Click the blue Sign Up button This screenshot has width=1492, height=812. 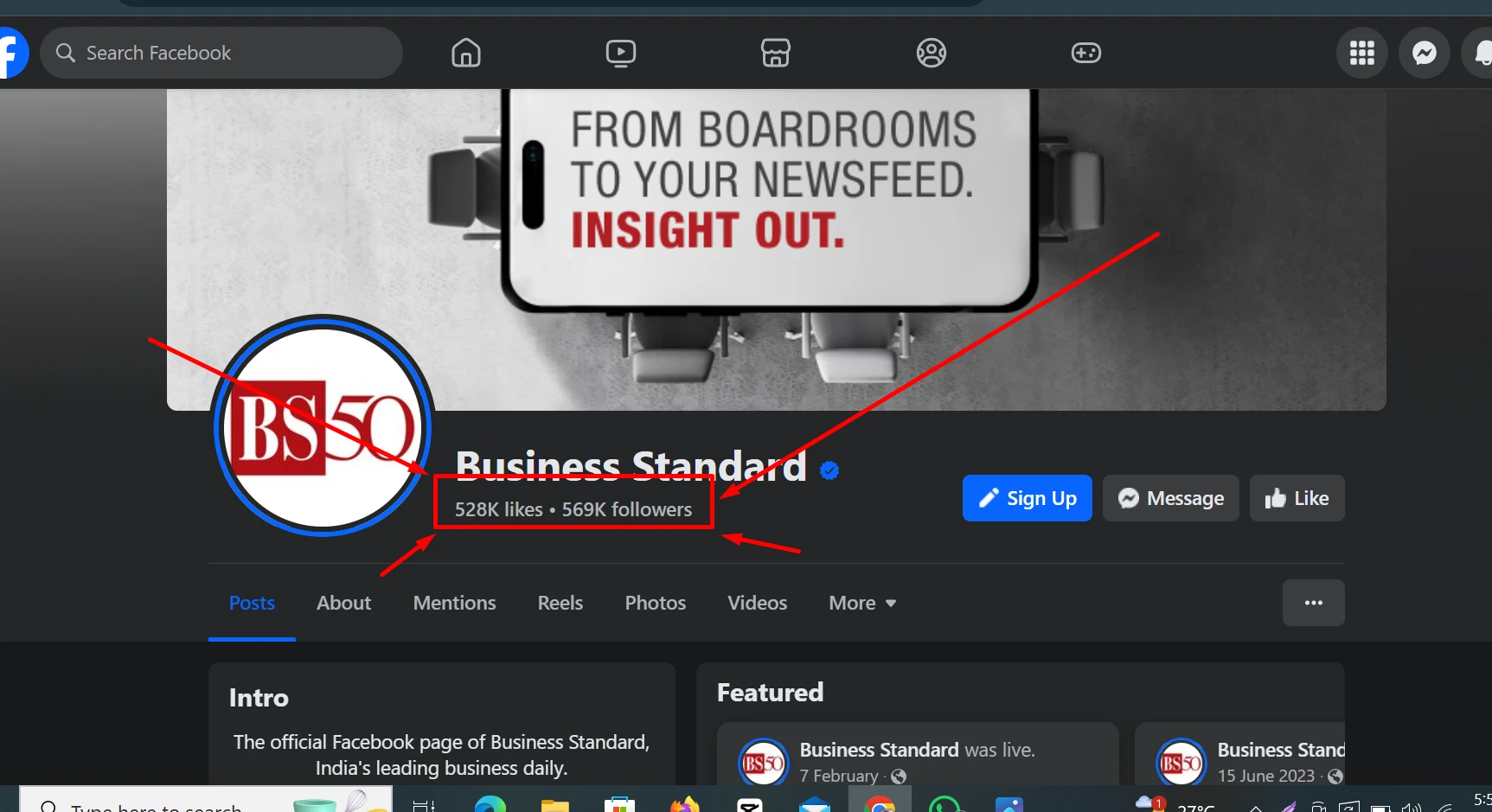[x=1027, y=498]
